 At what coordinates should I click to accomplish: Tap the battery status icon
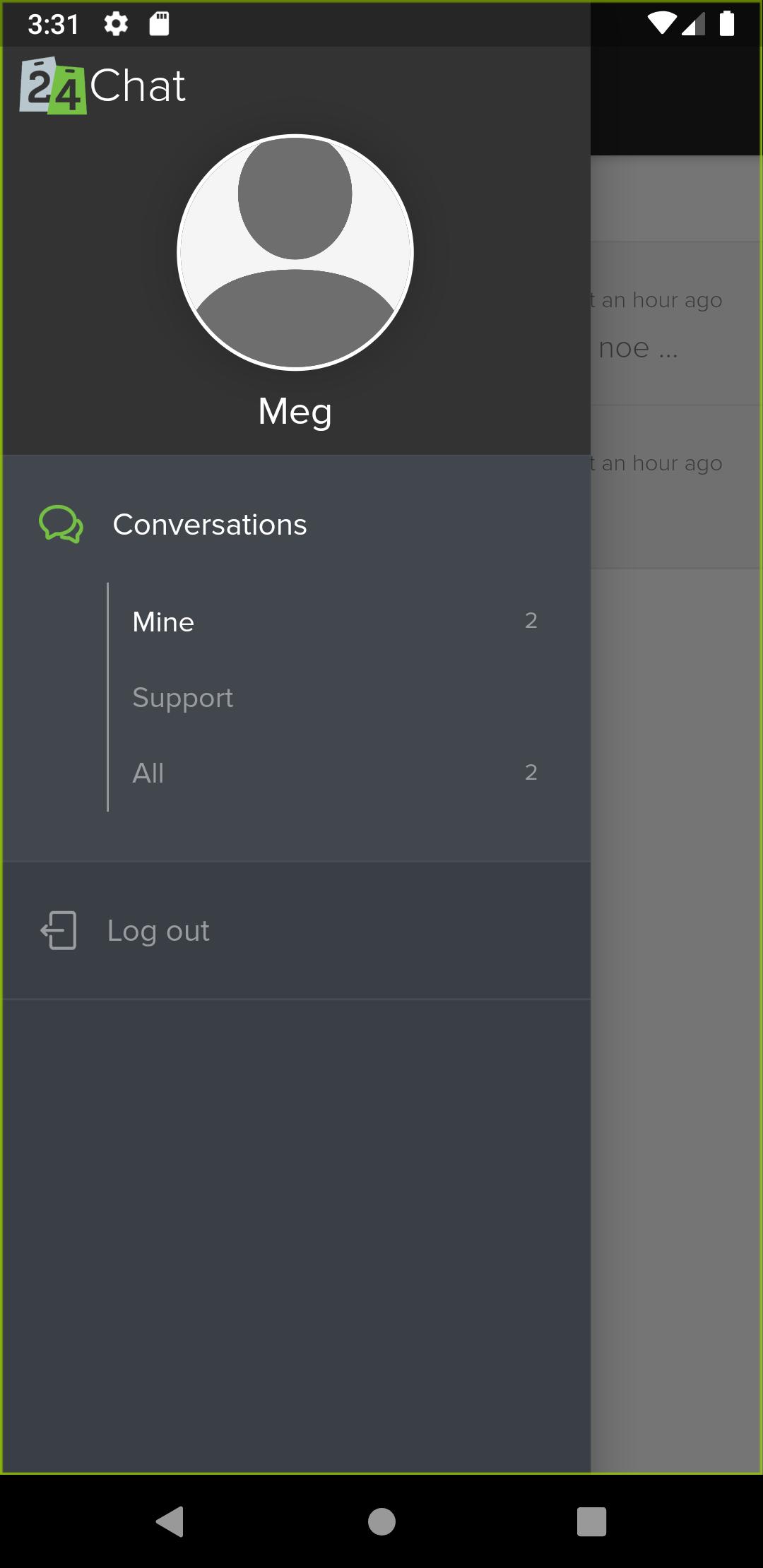click(x=727, y=23)
